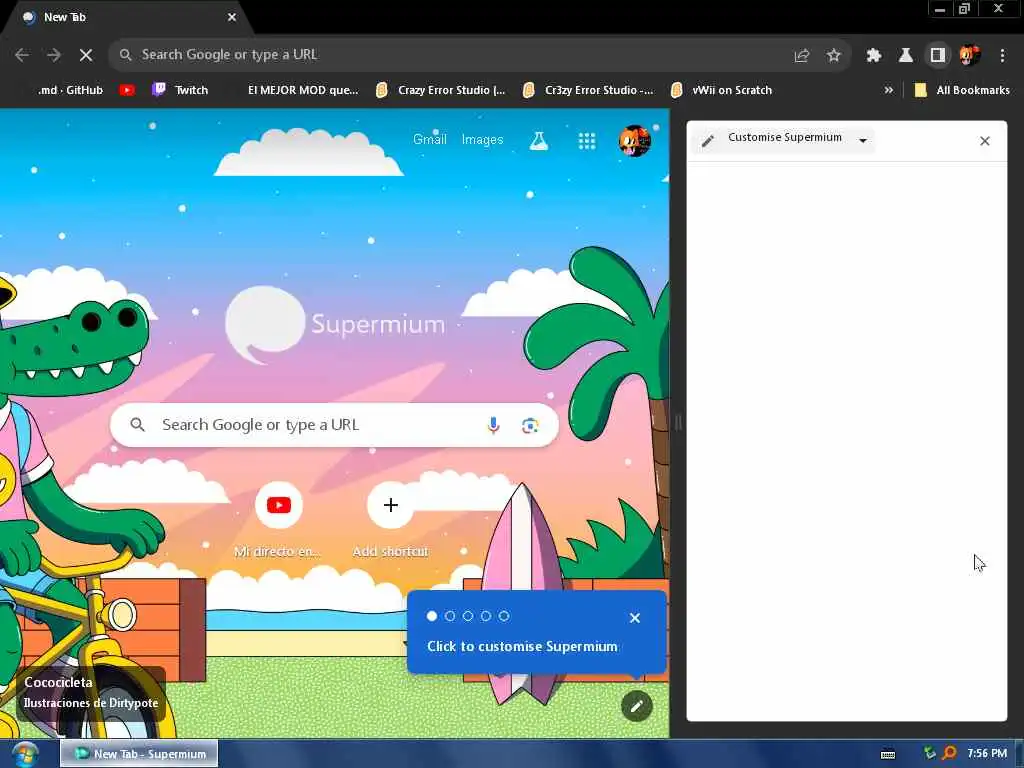Restore down the Supermium window

(x=965, y=9)
